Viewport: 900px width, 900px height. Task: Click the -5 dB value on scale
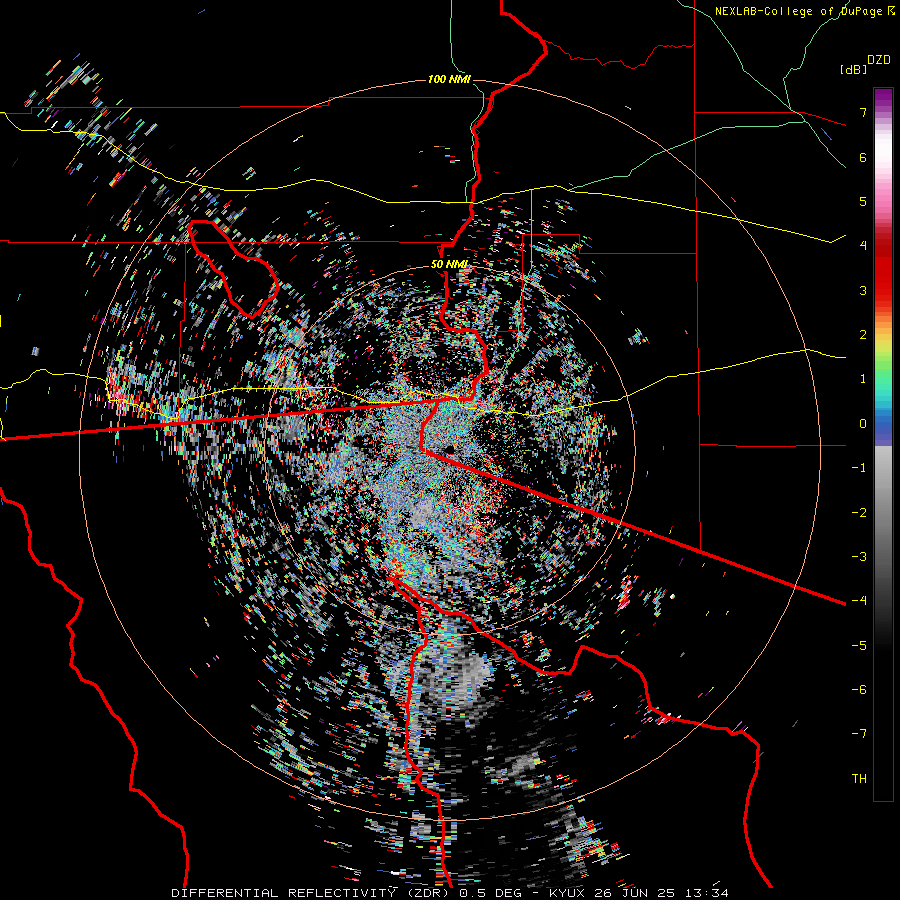859,646
